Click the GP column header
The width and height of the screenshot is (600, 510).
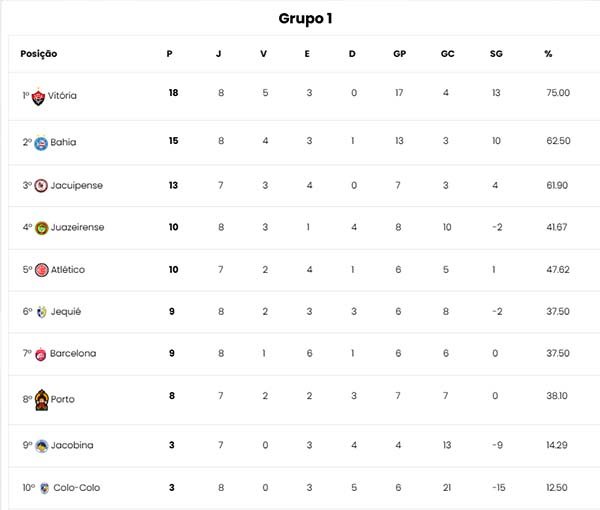tap(399, 54)
